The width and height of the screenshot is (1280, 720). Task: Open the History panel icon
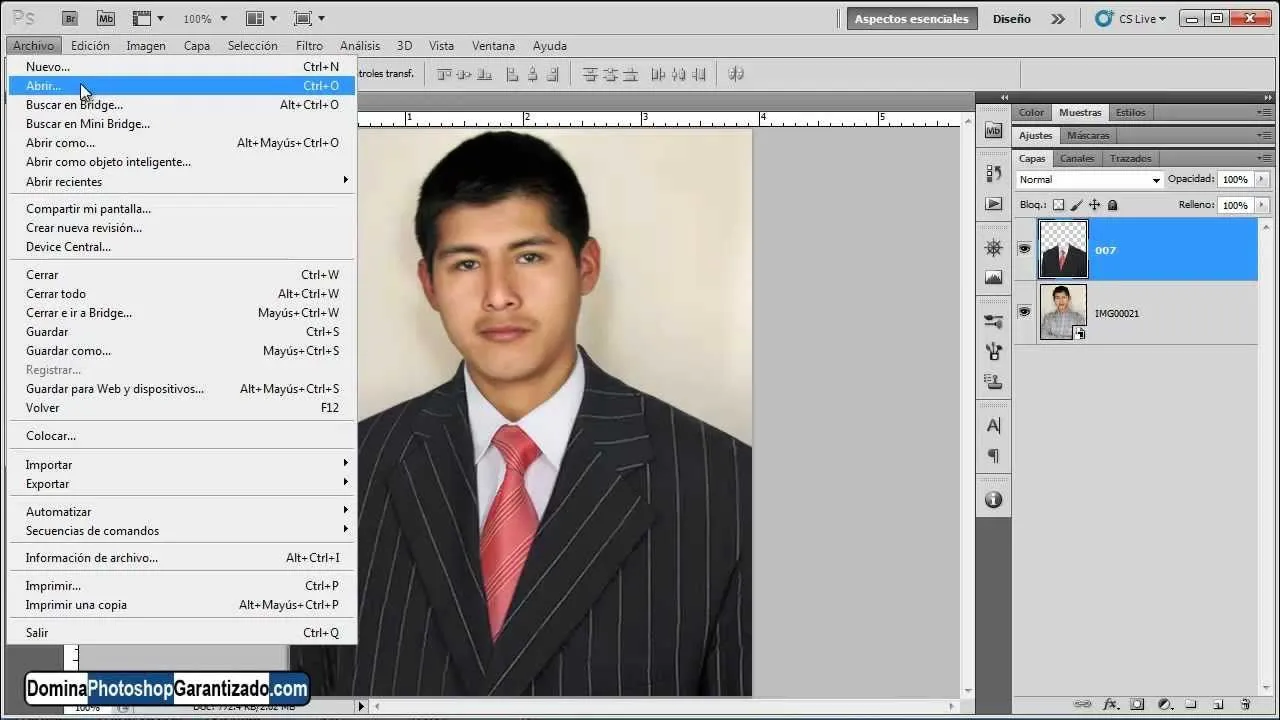pos(993,173)
